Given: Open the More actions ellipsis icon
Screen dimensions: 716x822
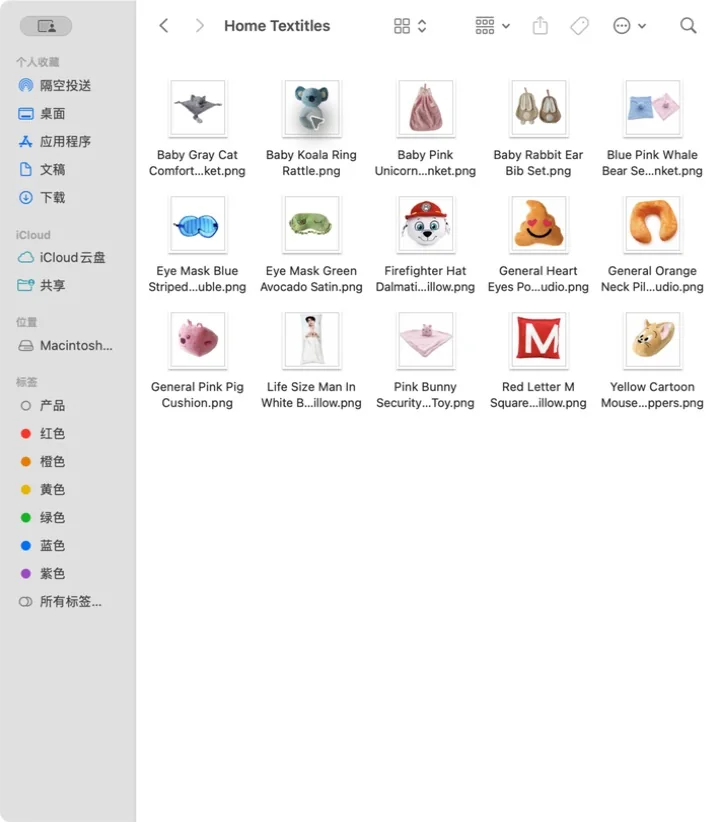Looking at the screenshot, I should (x=622, y=26).
